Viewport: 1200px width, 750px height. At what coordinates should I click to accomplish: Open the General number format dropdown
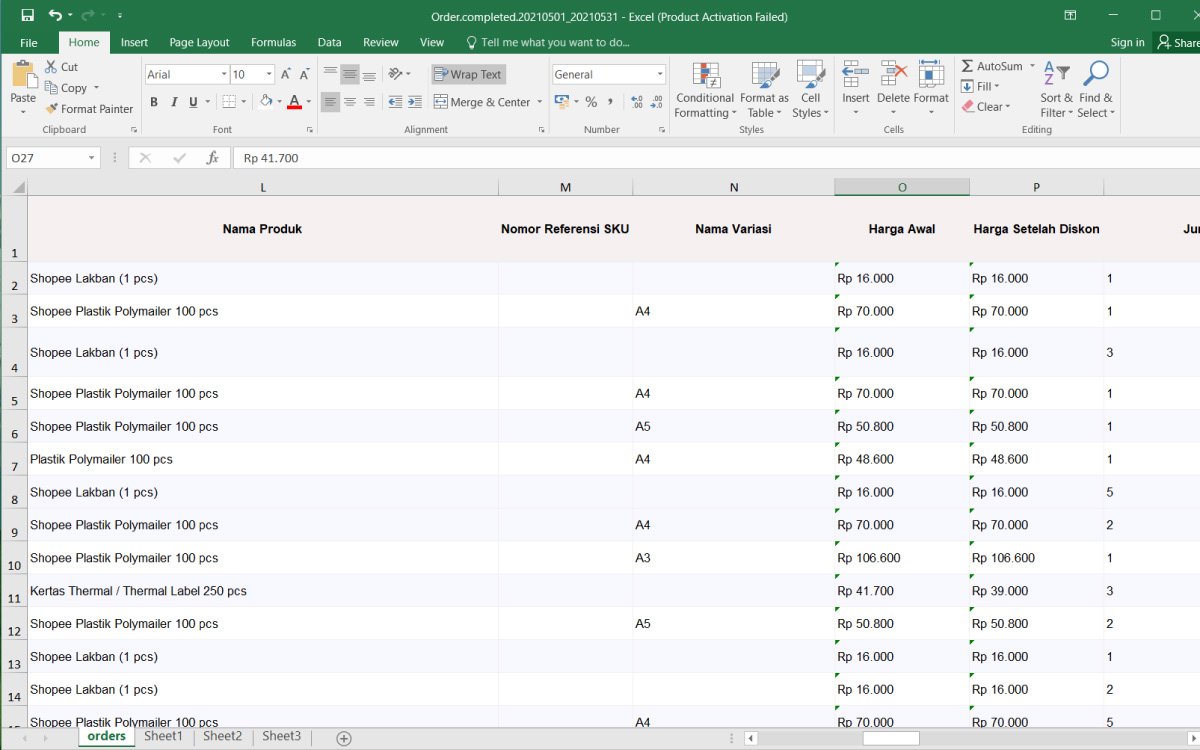pyautogui.click(x=660, y=75)
